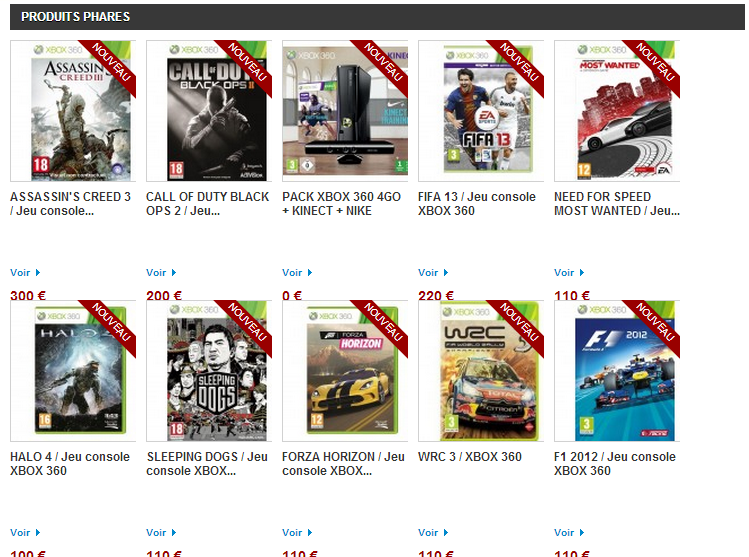Screen dimensions: 749x557
Task: Click Voir under Call of Duty Black Ops 2
Action: [x=161, y=273]
